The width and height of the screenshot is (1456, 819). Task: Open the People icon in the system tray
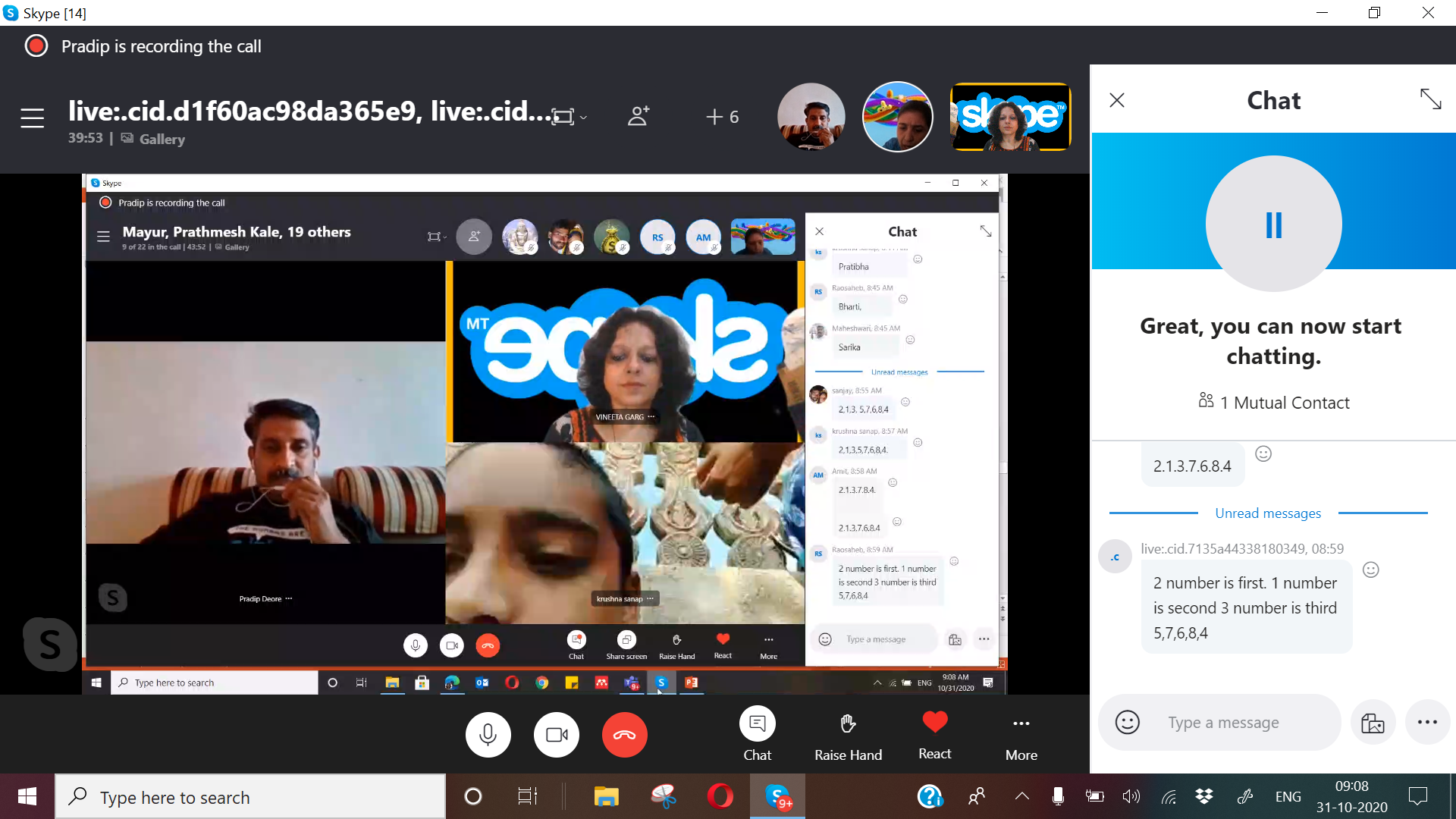pyautogui.click(x=977, y=796)
